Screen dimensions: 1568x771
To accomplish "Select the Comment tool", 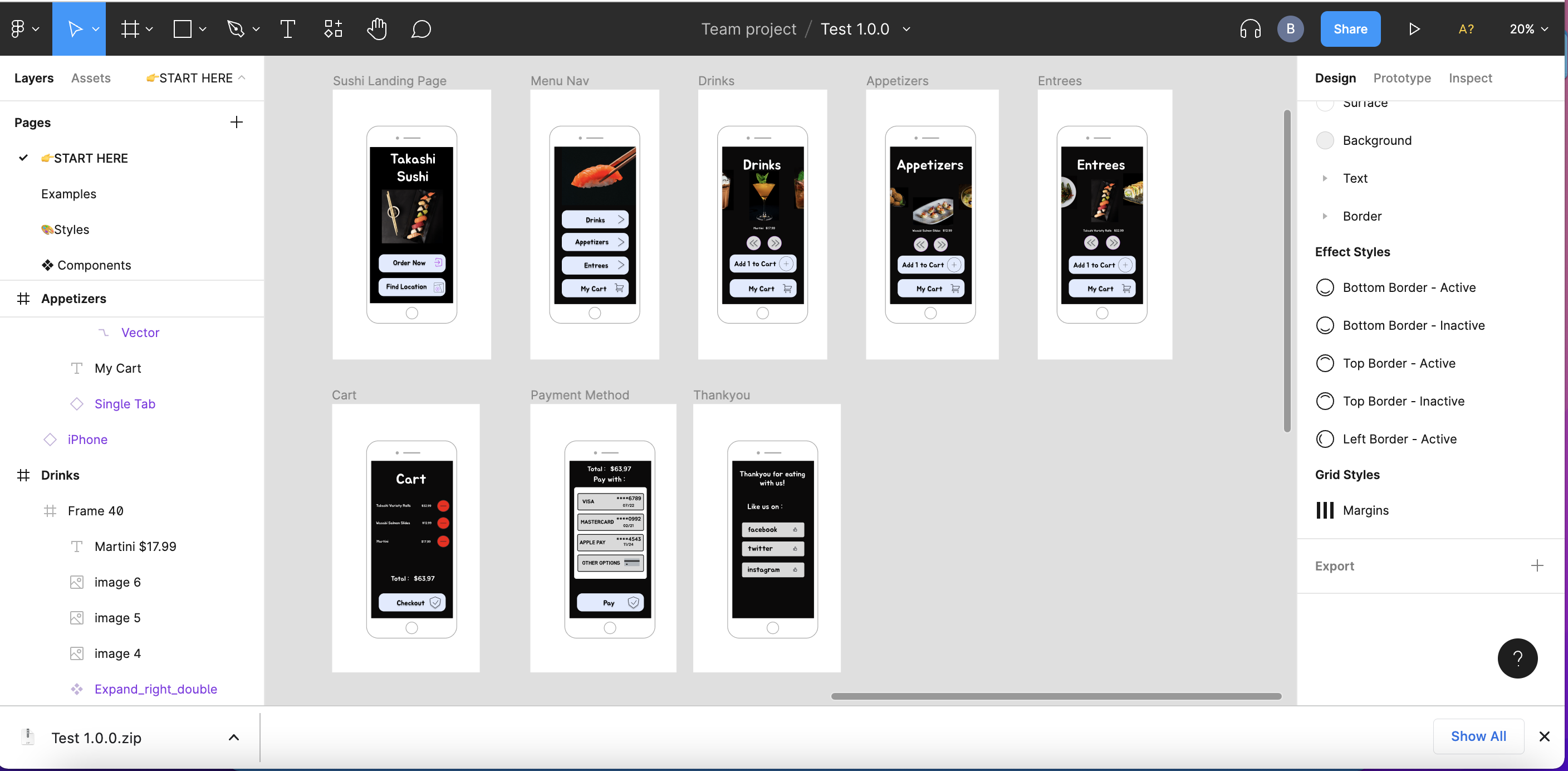I will pyautogui.click(x=420, y=28).
